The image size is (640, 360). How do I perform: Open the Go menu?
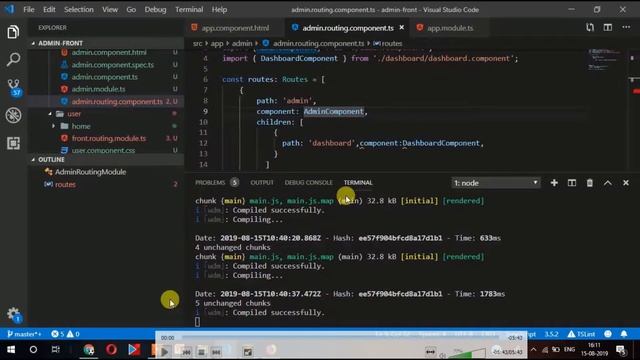click(131, 9)
